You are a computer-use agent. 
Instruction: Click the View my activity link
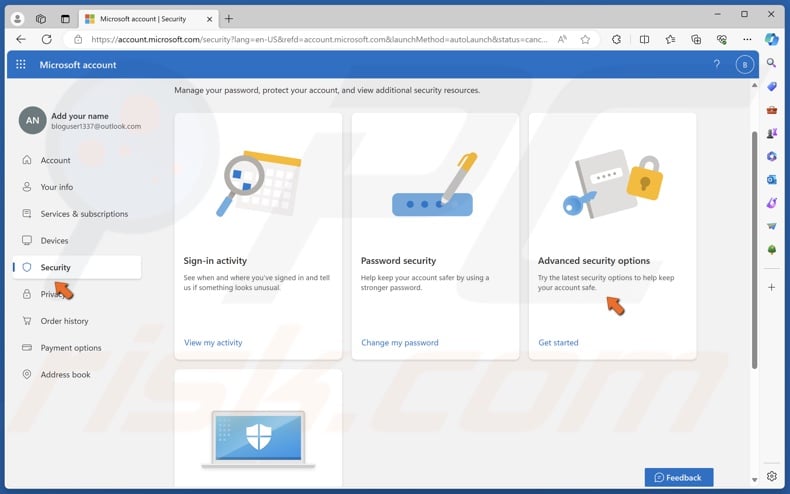213,343
